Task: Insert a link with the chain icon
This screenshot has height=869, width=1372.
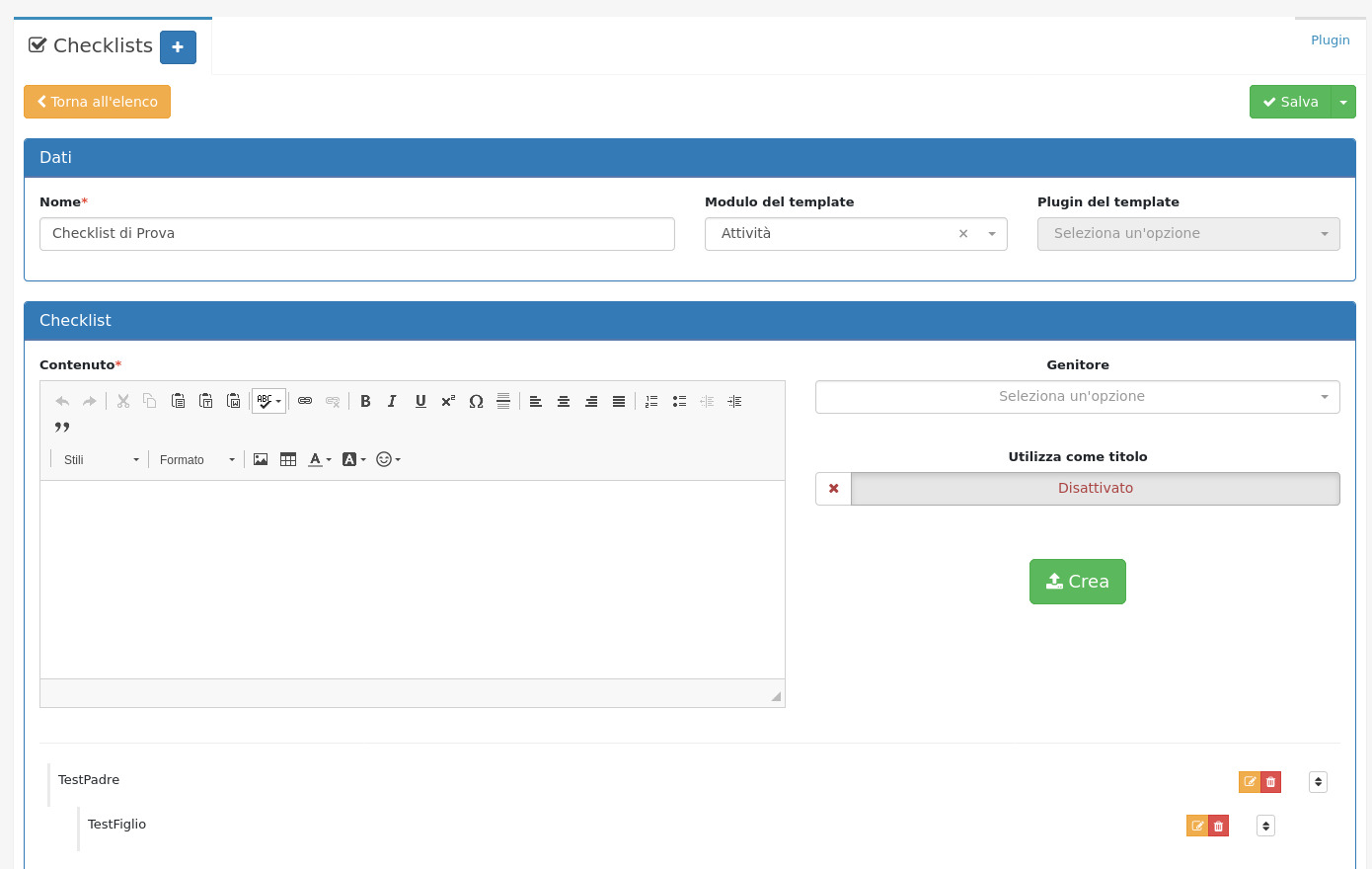Action: (305, 401)
